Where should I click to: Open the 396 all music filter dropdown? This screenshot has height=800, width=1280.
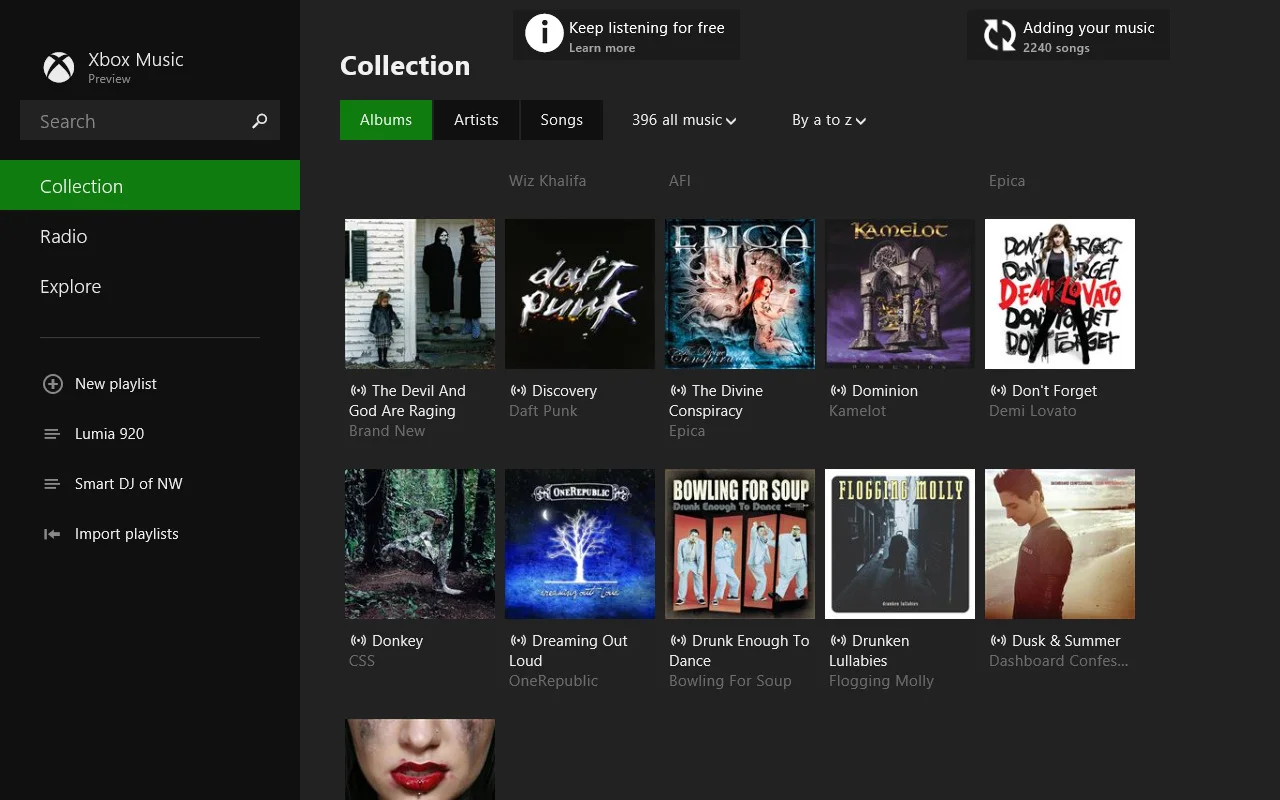(683, 119)
